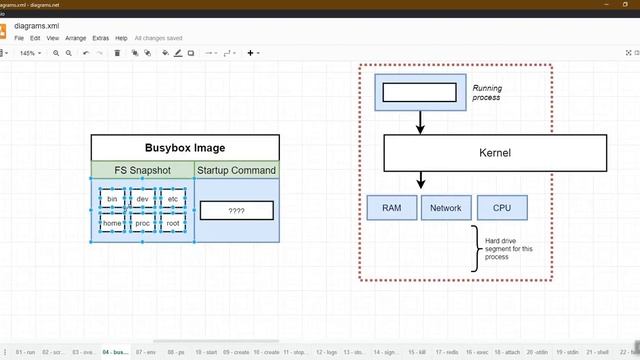Select the dev folder box

(x=142, y=199)
